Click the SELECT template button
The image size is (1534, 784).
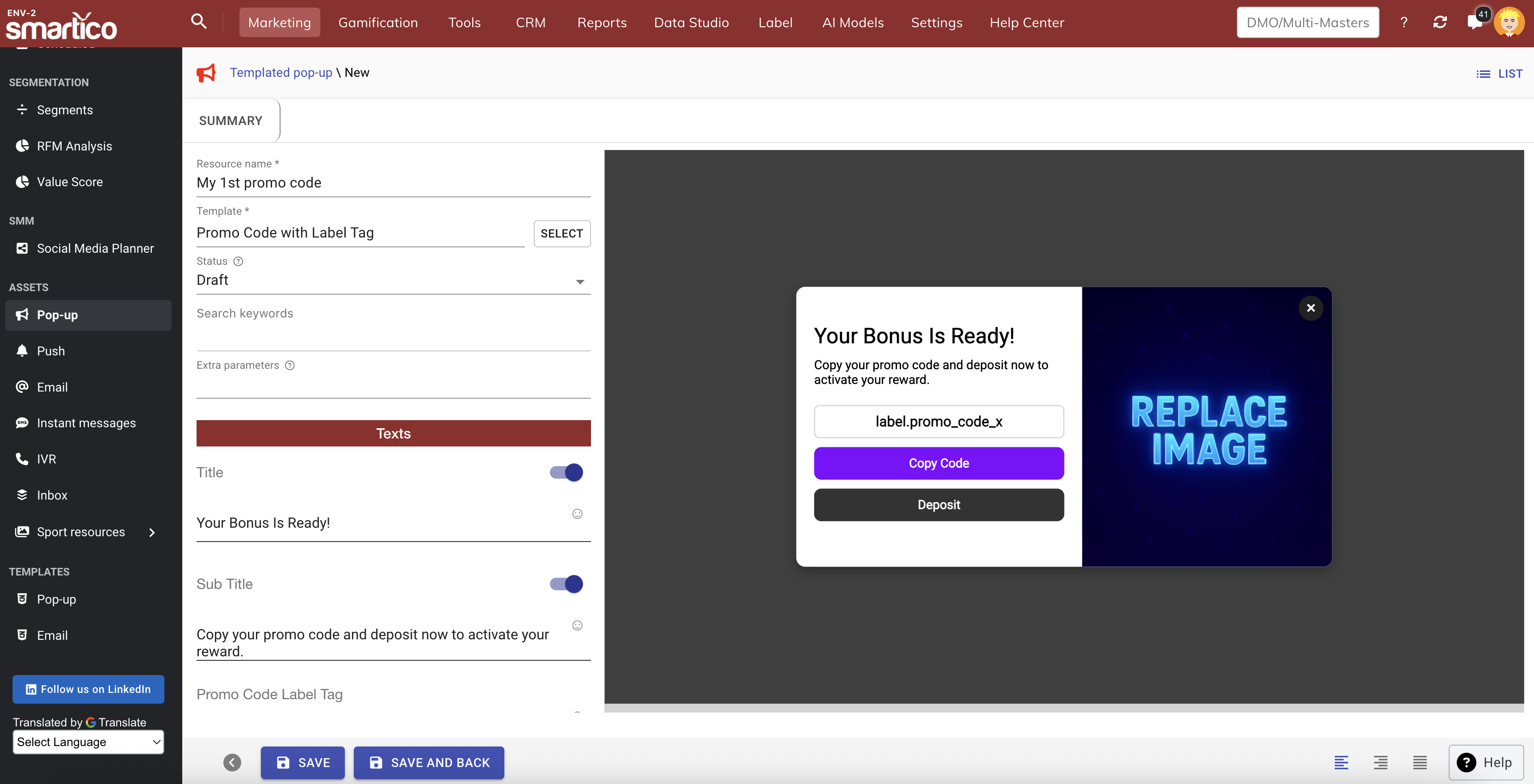point(561,234)
